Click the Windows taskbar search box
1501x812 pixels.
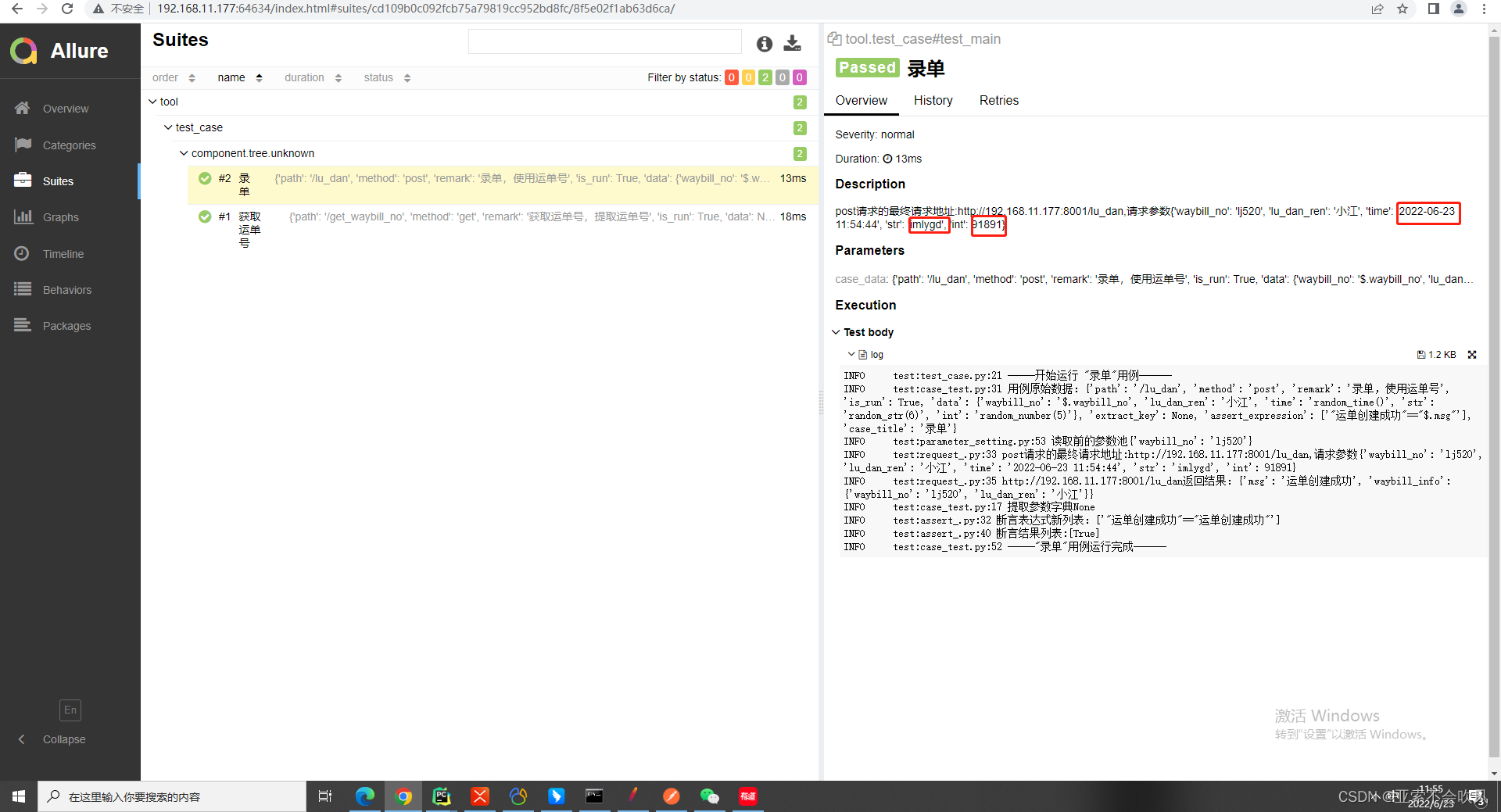(x=172, y=796)
